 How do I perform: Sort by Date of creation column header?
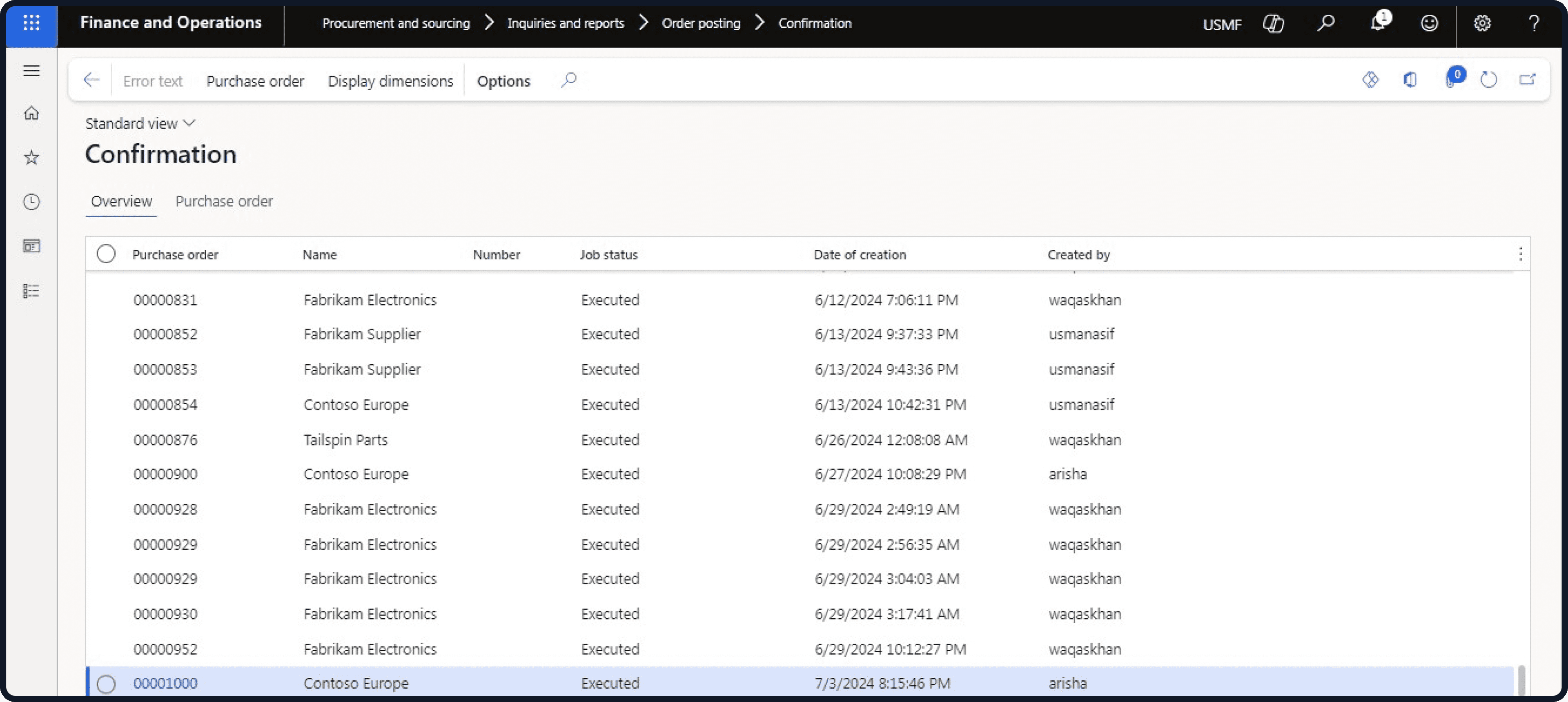(860, 254)
